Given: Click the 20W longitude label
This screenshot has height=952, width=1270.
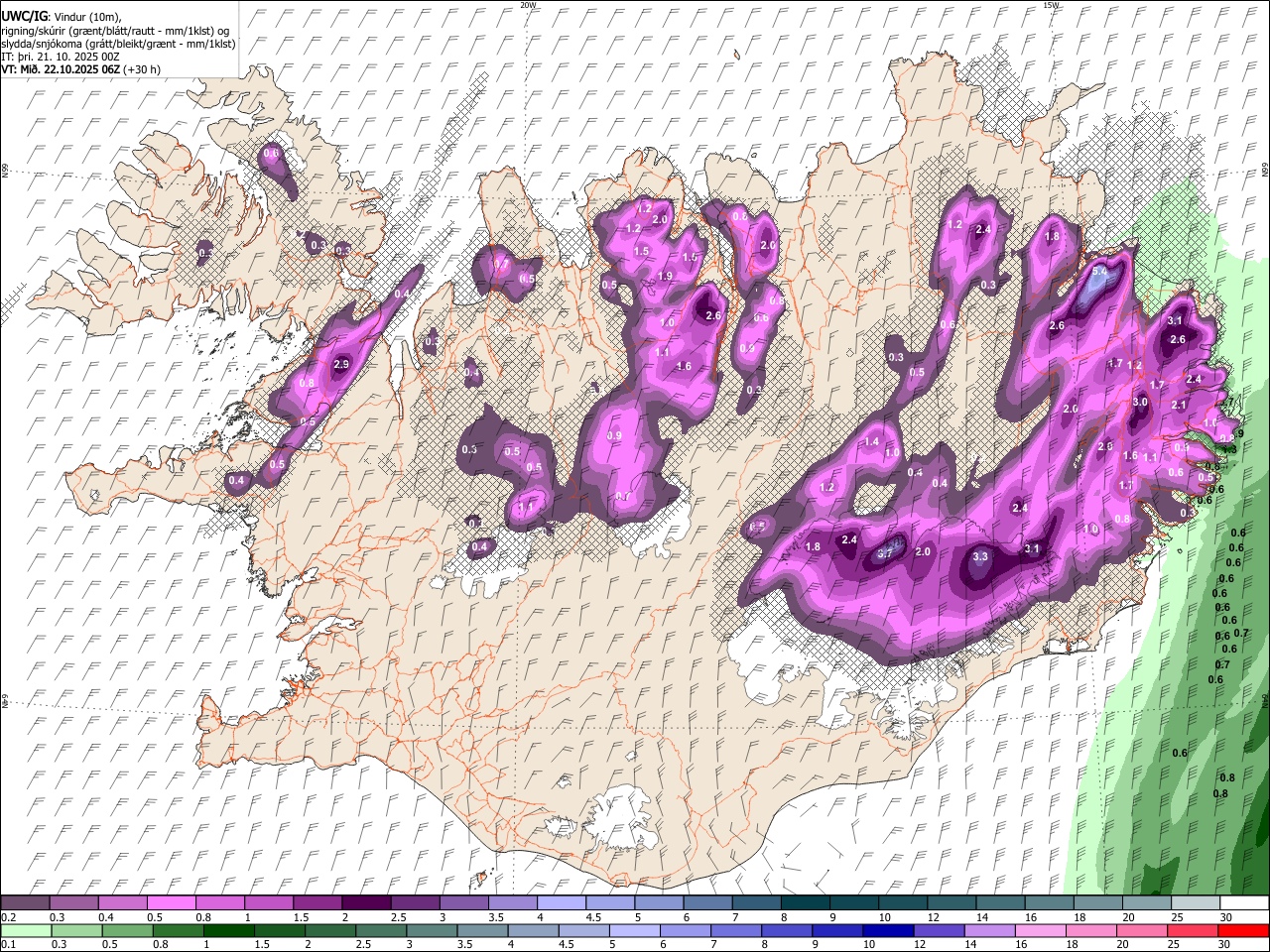Looking at the screenshot, I should click(x=528, y=5).
